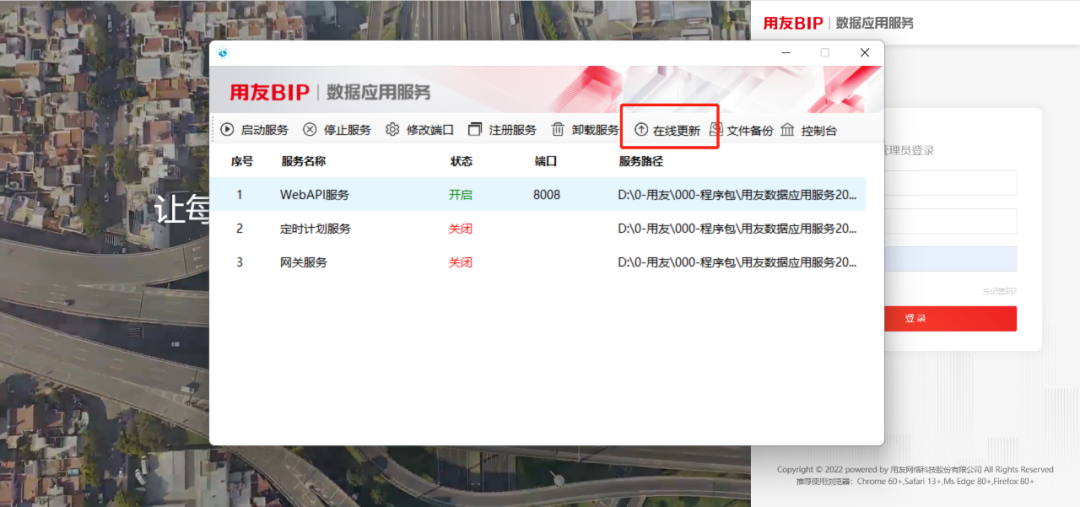Click the app icon in the title bar

[x=222, y=53]
